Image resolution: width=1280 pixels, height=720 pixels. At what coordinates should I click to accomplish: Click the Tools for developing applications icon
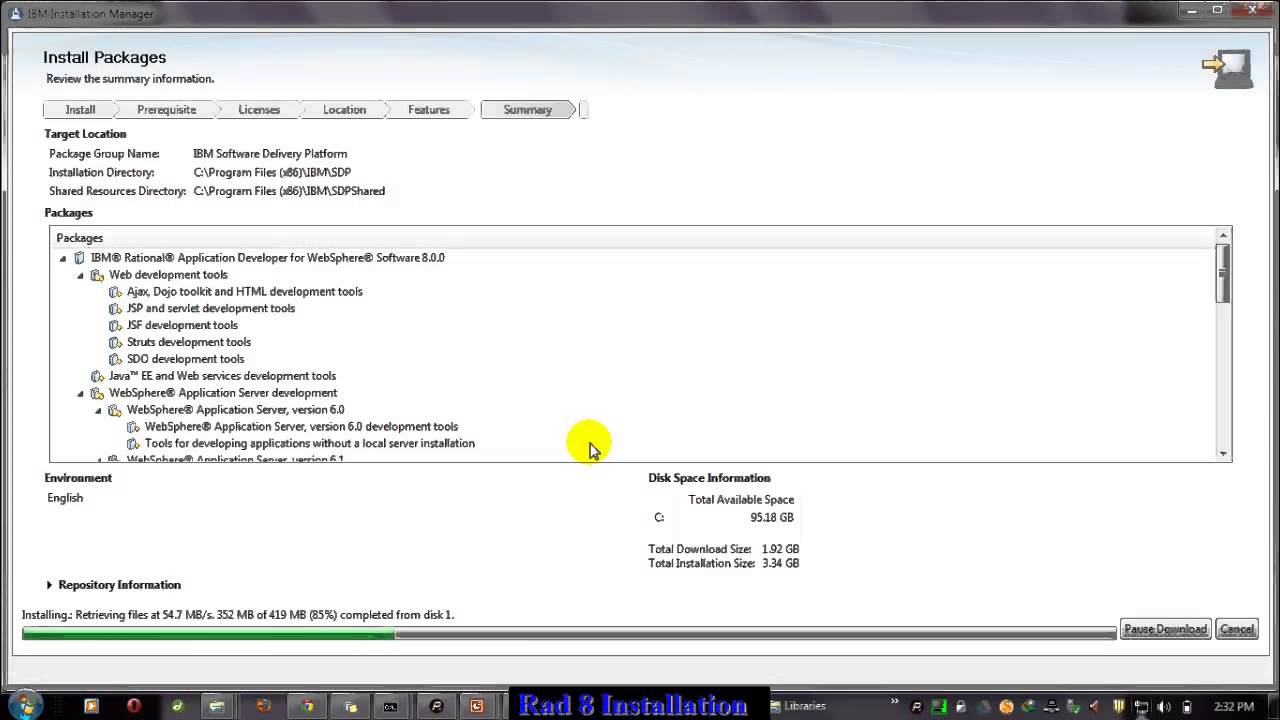(133, 444)
